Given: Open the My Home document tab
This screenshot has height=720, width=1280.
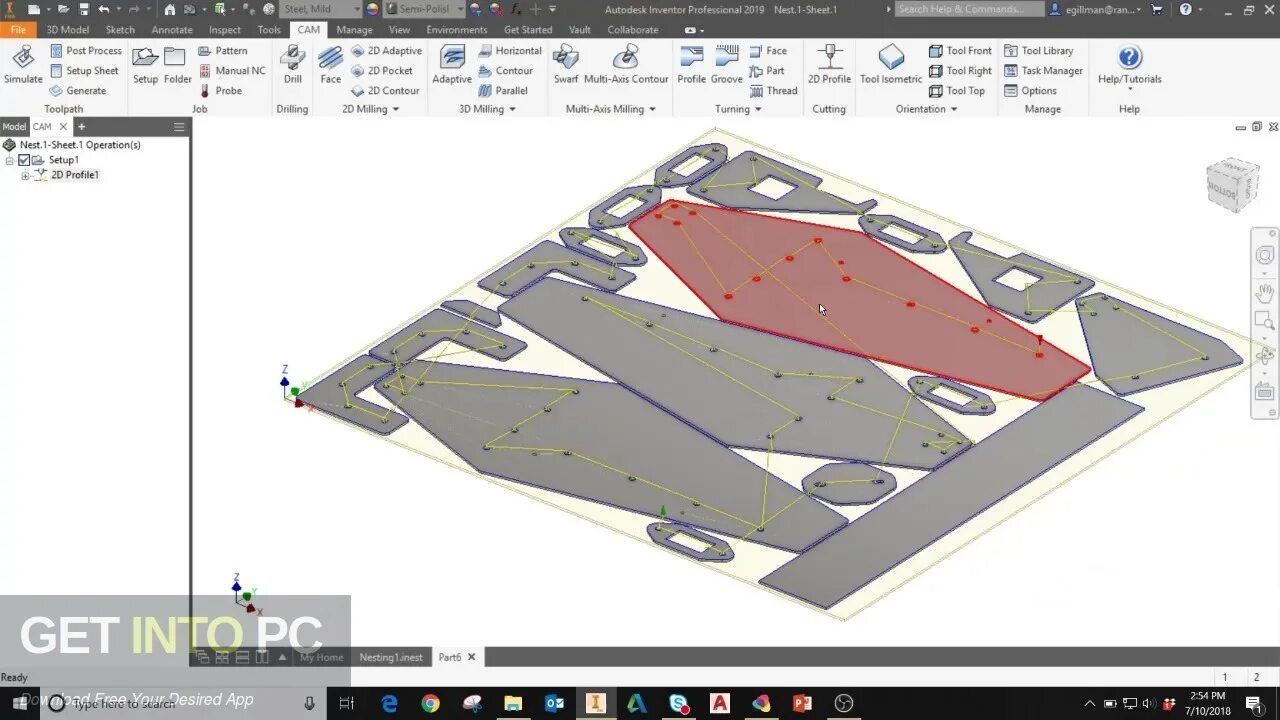Looking at the screenshot, I should point(321,657).
